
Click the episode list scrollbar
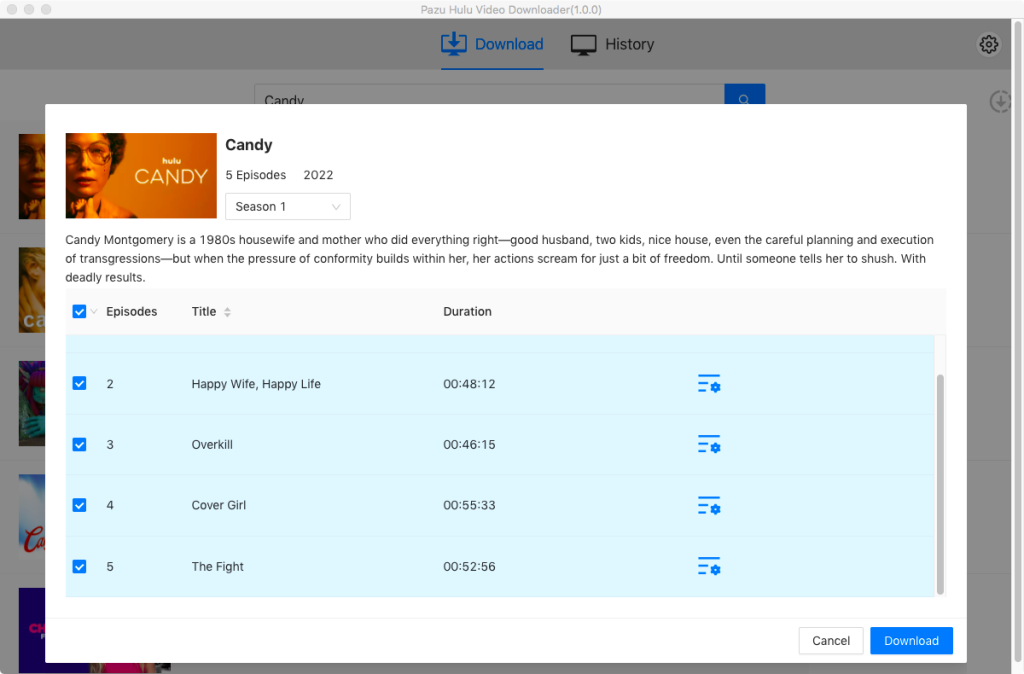(x=940, y=484)
